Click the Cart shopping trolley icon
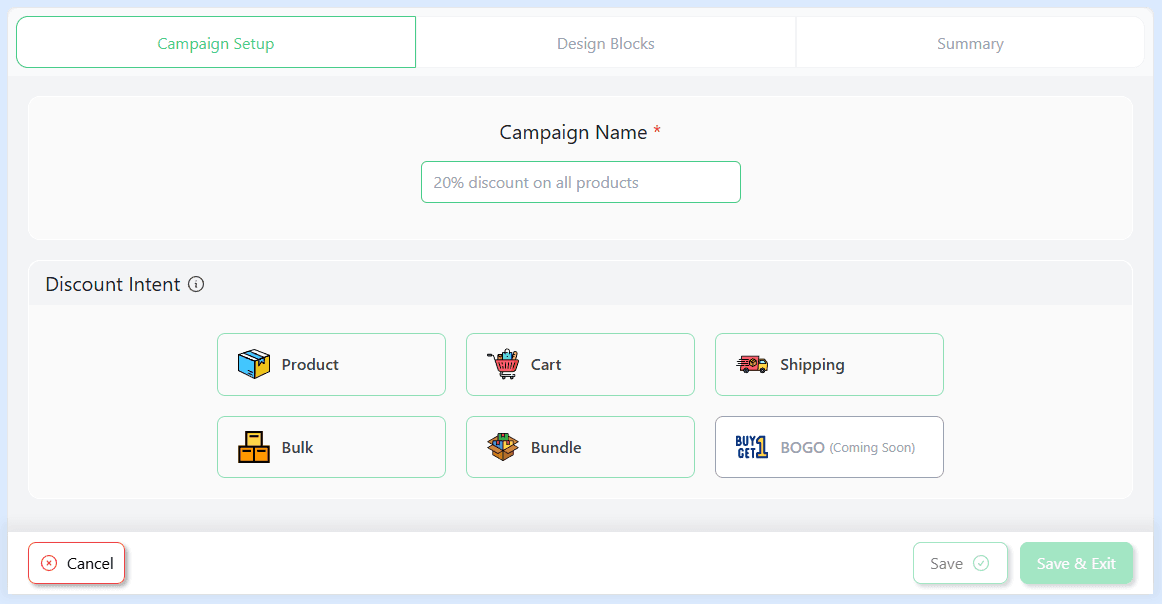This screenshot has width=1162, height=604. click(x=503, y=364)
